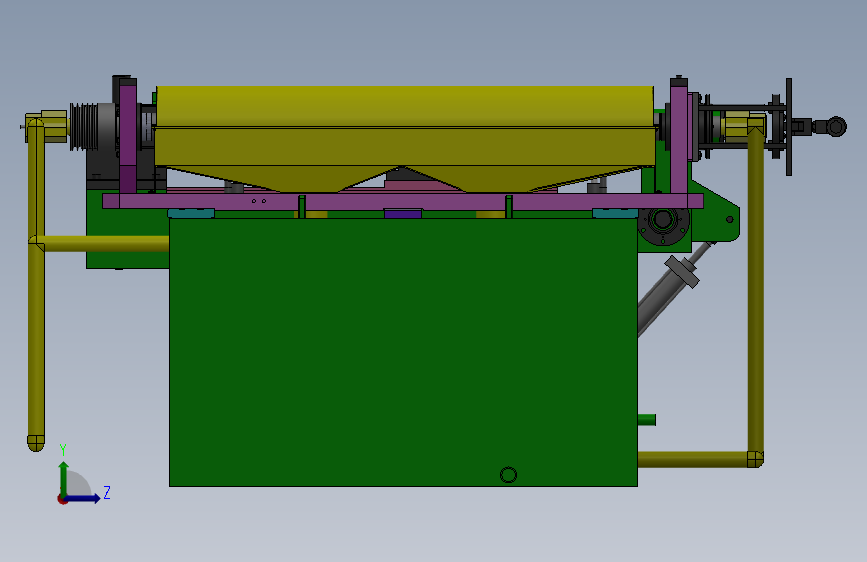
Task: Click the 'Z' axis label
Action: point(107,492)
